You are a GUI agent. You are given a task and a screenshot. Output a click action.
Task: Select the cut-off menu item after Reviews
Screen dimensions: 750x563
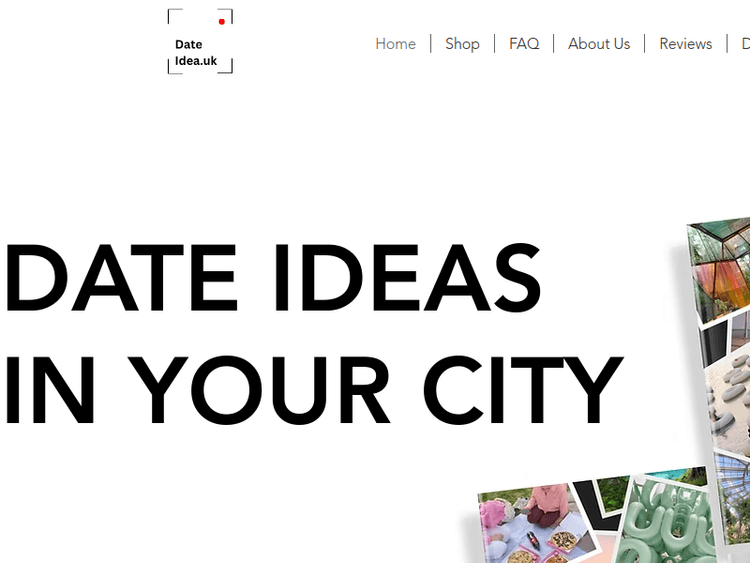click(744, 44)
